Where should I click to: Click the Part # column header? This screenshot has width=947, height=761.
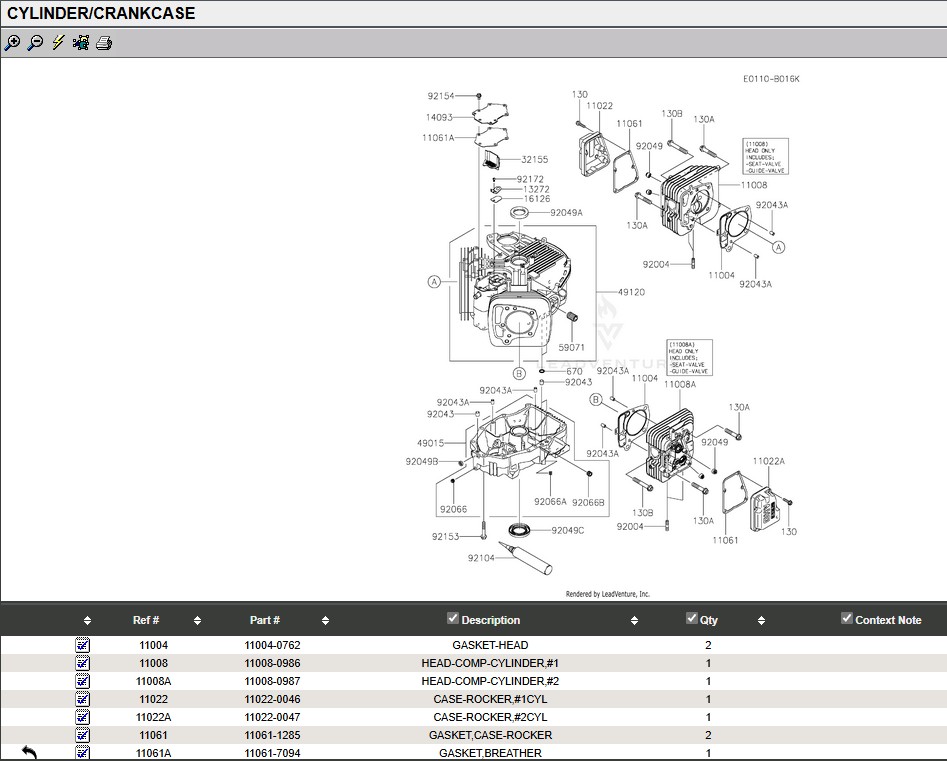point(265,620)
